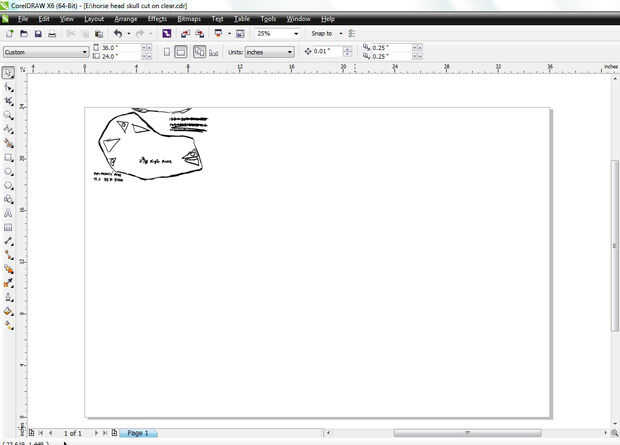Click the Paste toolbar icon
The height and width of the screenshot is (445, 620).
[x=99, y=34]
